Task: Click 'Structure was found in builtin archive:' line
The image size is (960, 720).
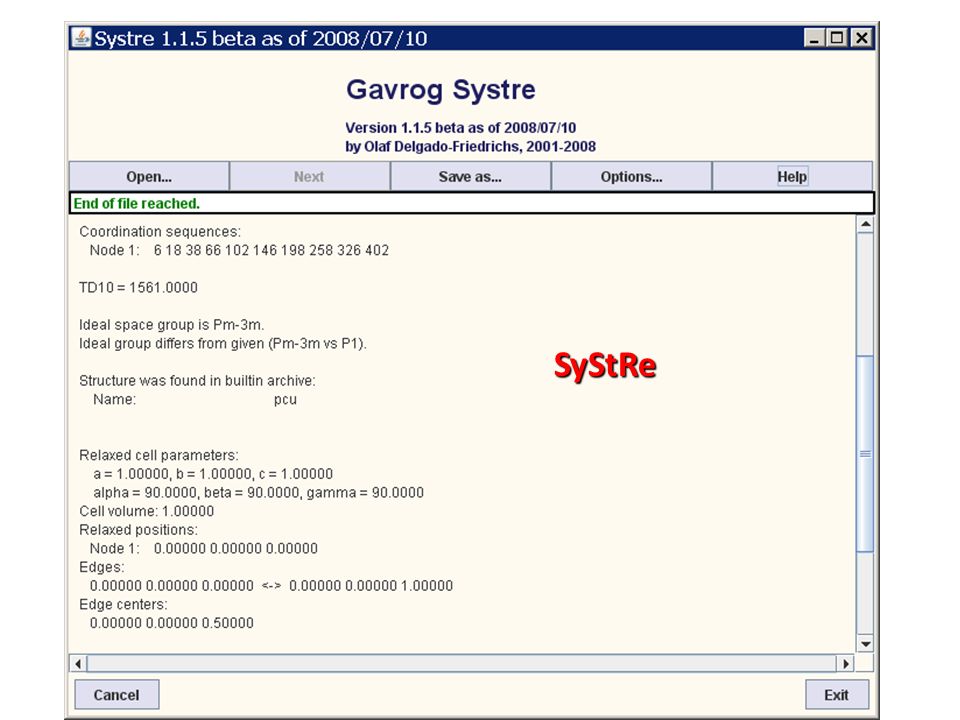Action: 198,381
